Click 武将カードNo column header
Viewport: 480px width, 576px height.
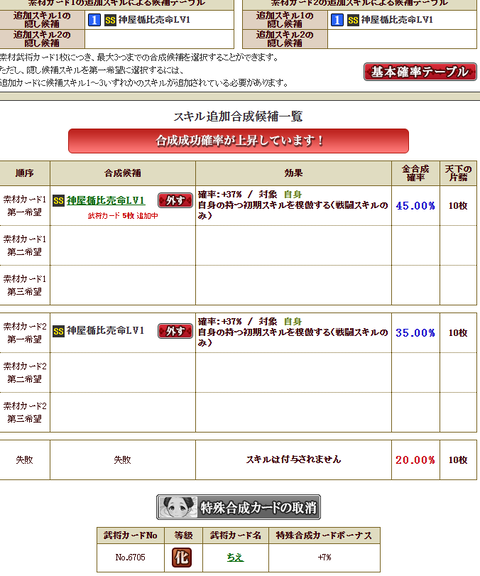click(x=130, y=536)
